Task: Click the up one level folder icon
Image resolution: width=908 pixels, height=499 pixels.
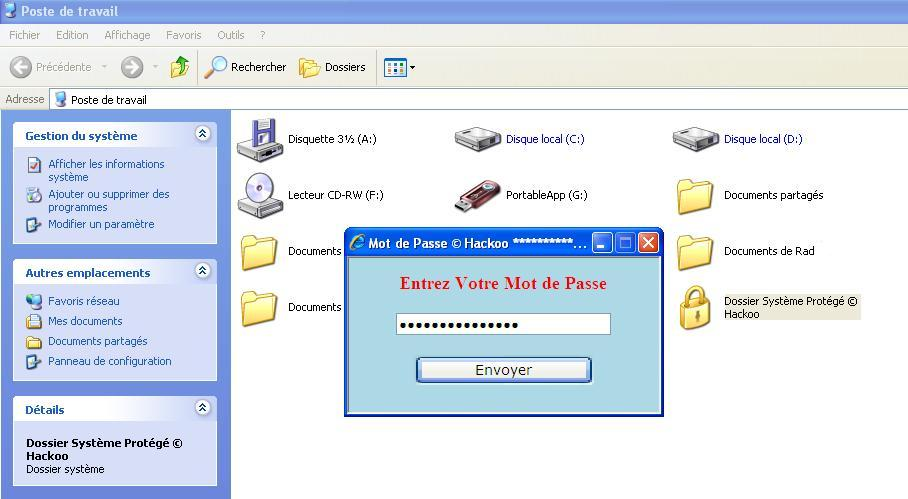Action: pos(180,67)
